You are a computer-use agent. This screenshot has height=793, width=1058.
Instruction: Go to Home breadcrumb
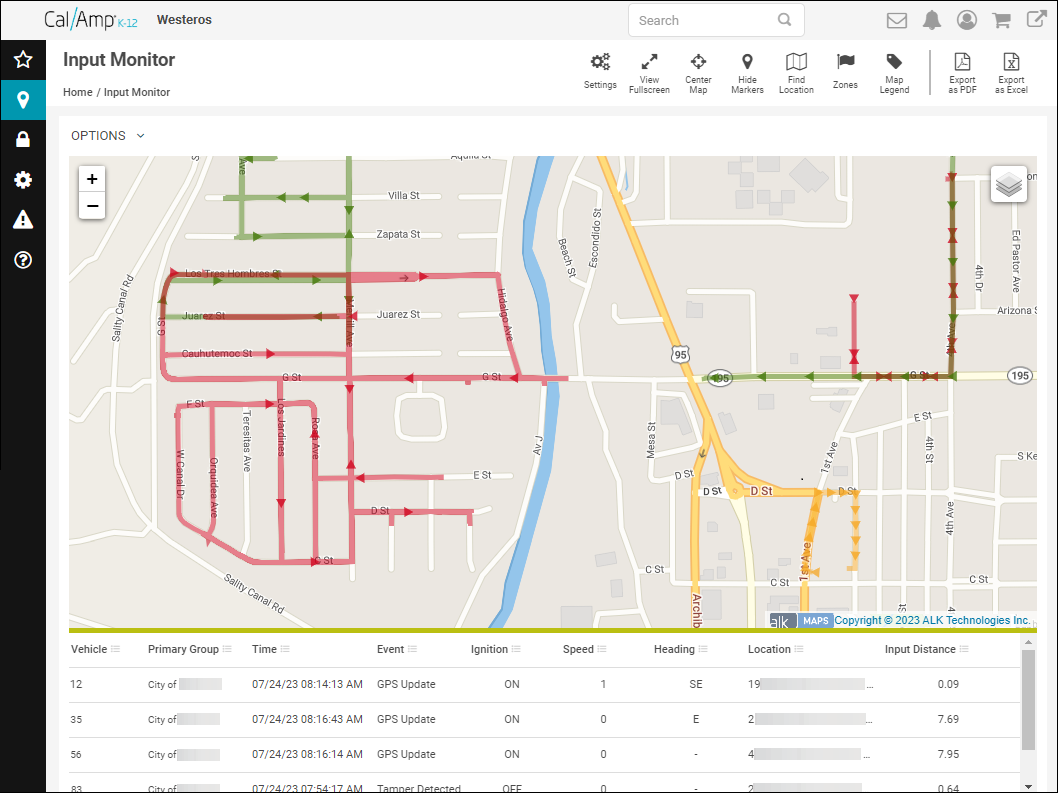pos(78,92)
